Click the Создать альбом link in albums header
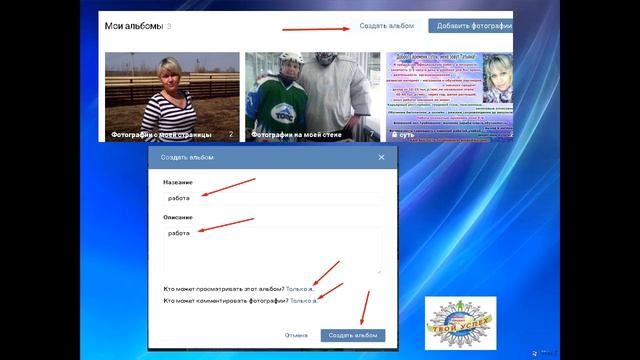The image size is (640, 360). (387, 26)
